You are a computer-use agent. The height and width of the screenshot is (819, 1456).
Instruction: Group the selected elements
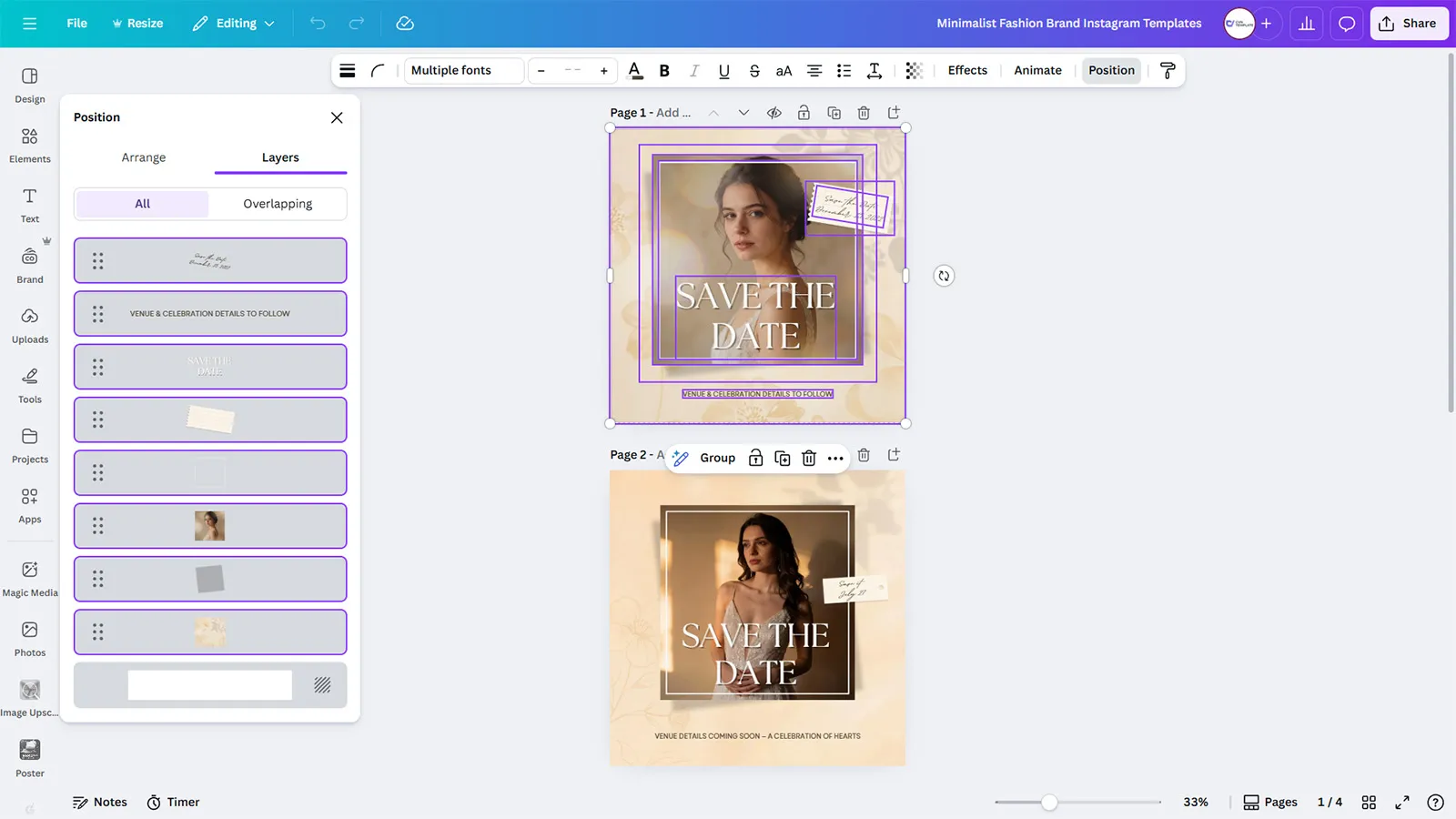717,458
